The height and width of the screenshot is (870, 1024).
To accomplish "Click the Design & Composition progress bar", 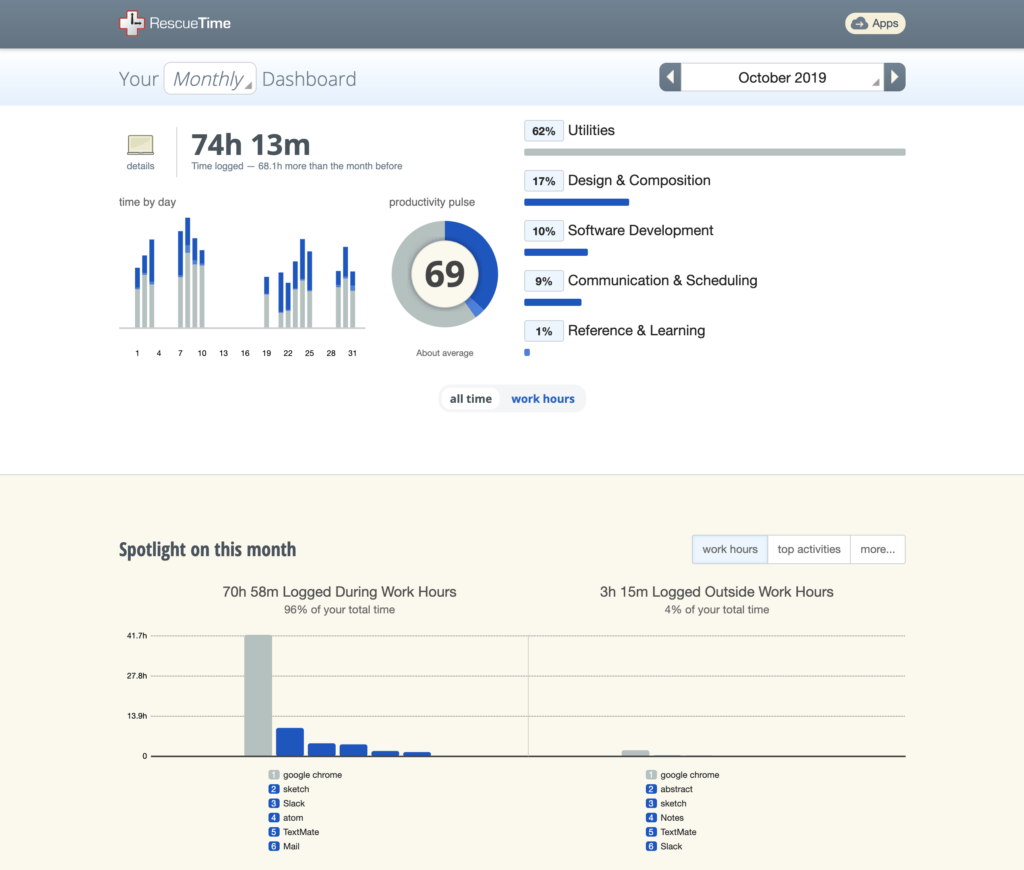I will [x=577, y=202].
